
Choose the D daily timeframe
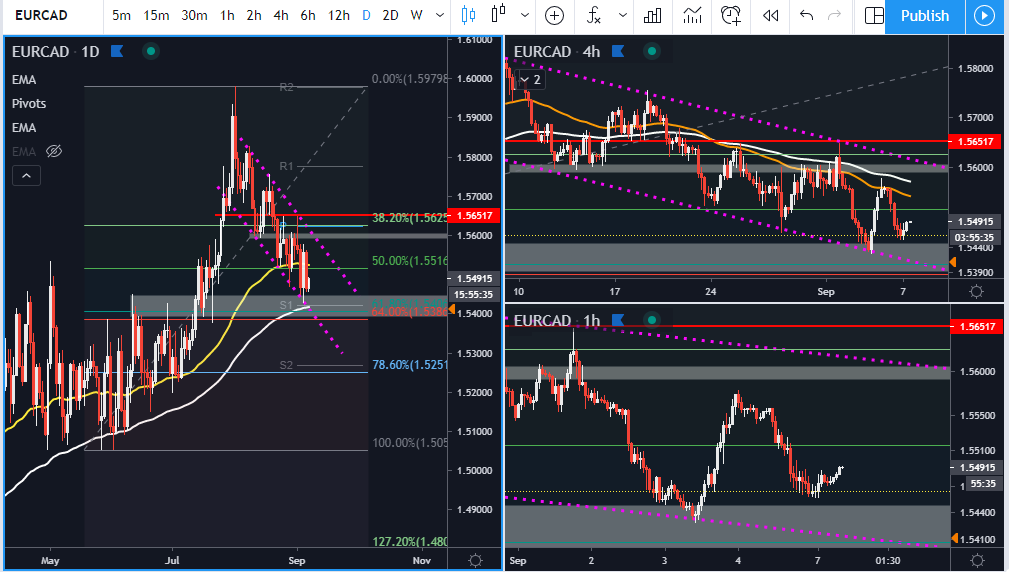coord(366,15)
